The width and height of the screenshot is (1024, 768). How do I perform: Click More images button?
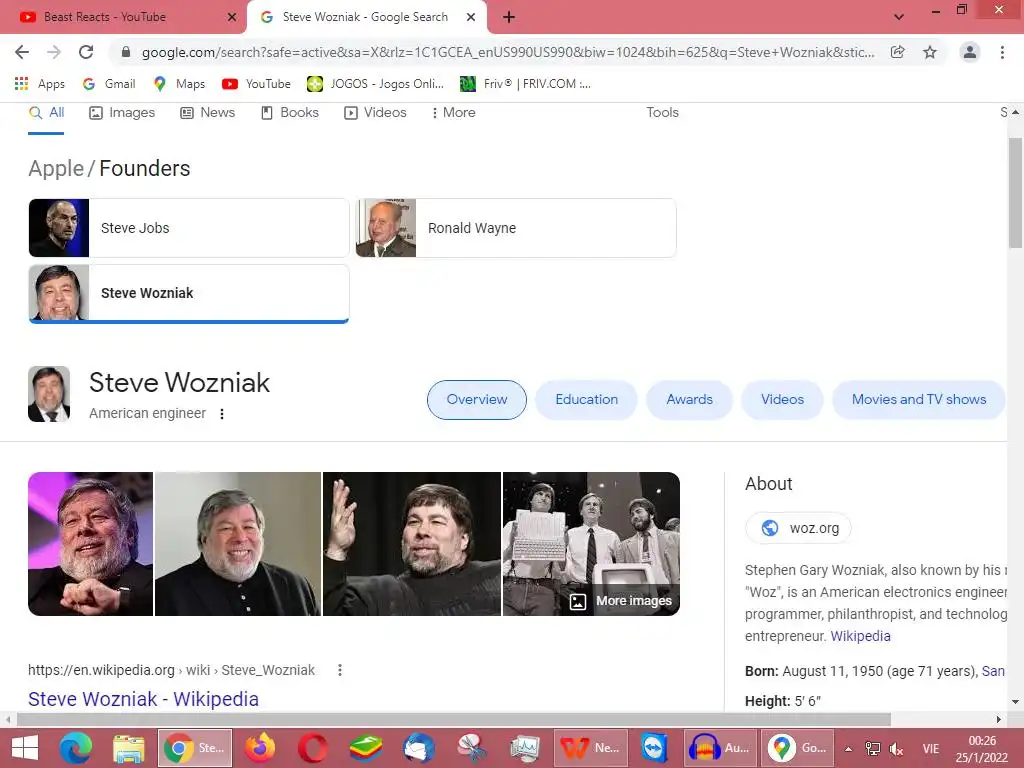620,601
